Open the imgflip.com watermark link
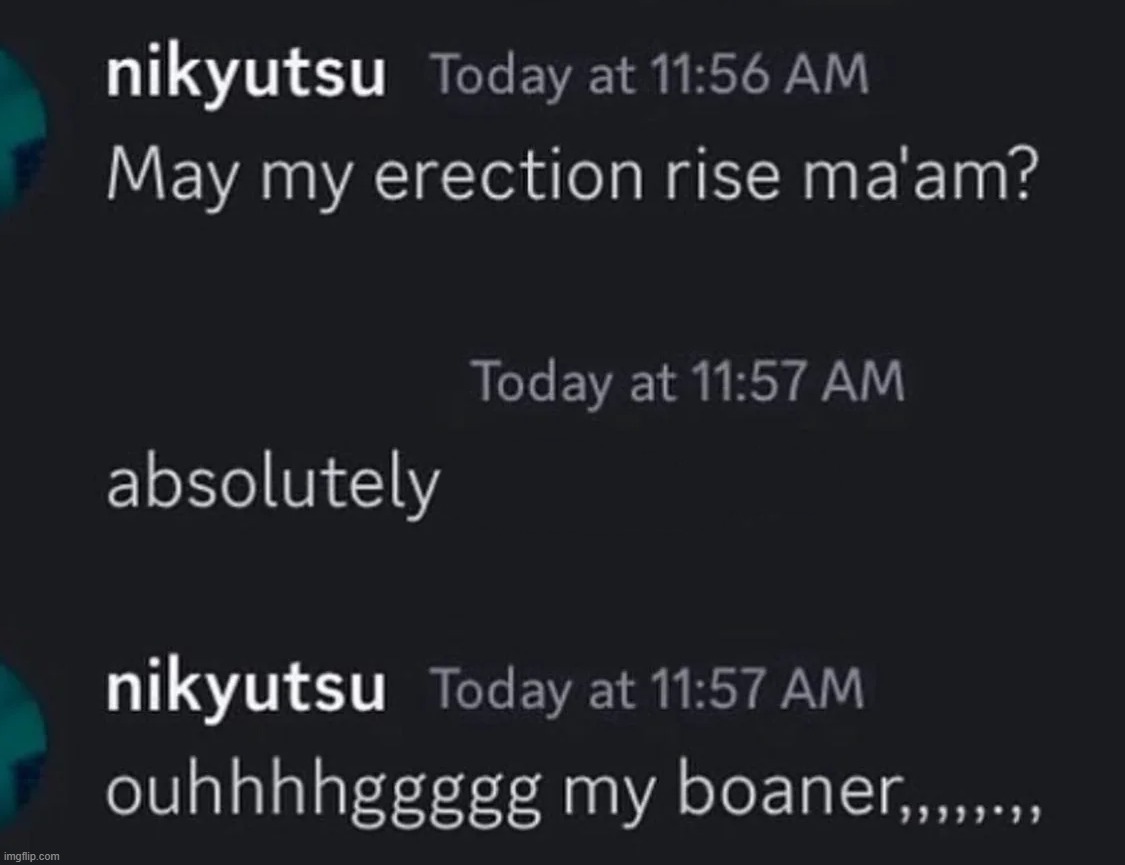 [32, 856]
